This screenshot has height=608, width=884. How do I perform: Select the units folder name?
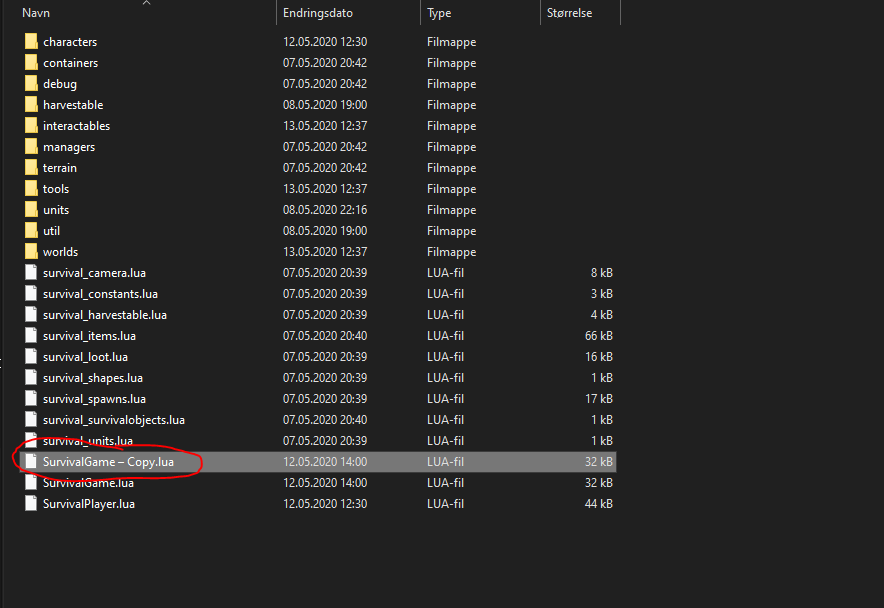pyautogui.click(x=56, y=210)
